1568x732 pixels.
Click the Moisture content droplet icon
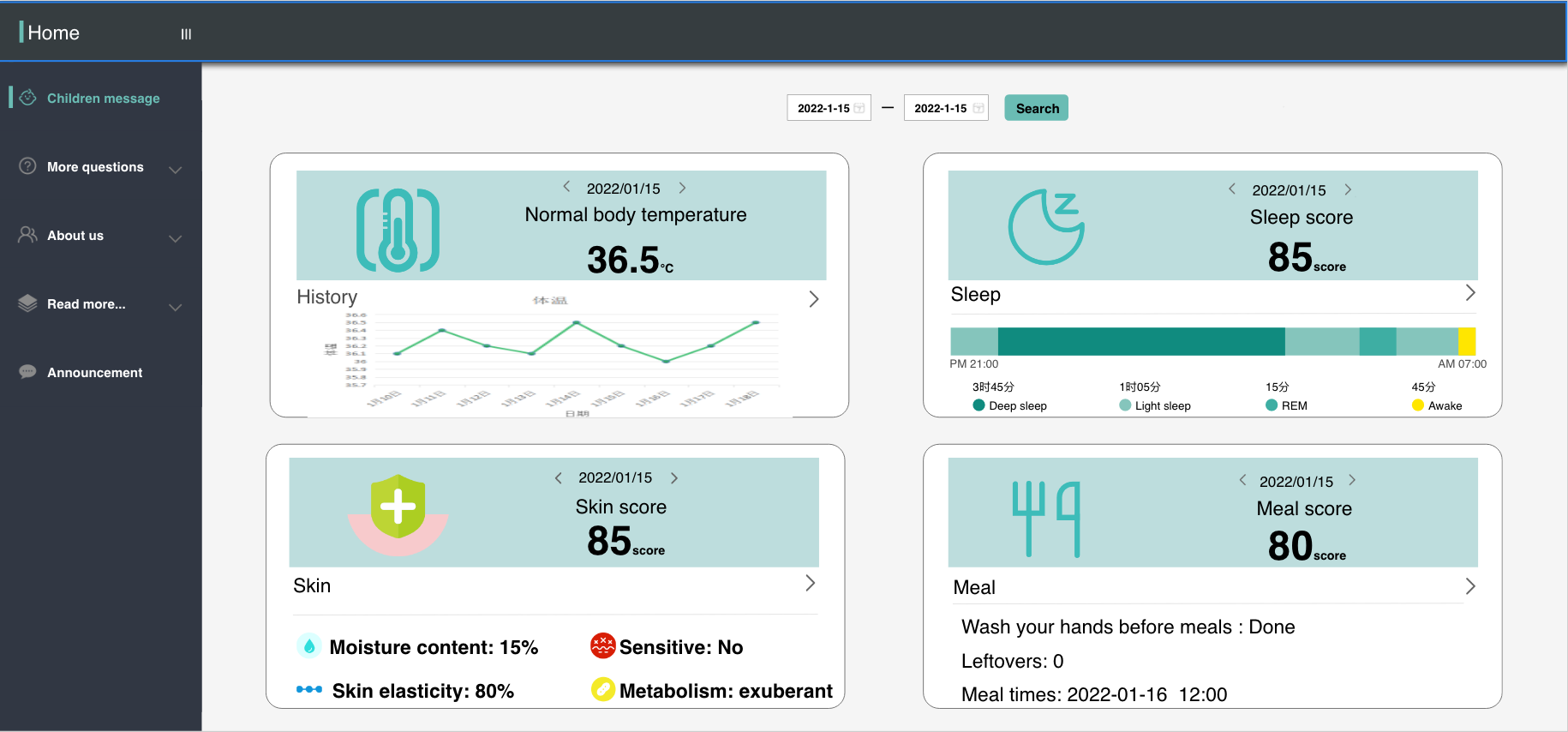(x=309, y=646)
